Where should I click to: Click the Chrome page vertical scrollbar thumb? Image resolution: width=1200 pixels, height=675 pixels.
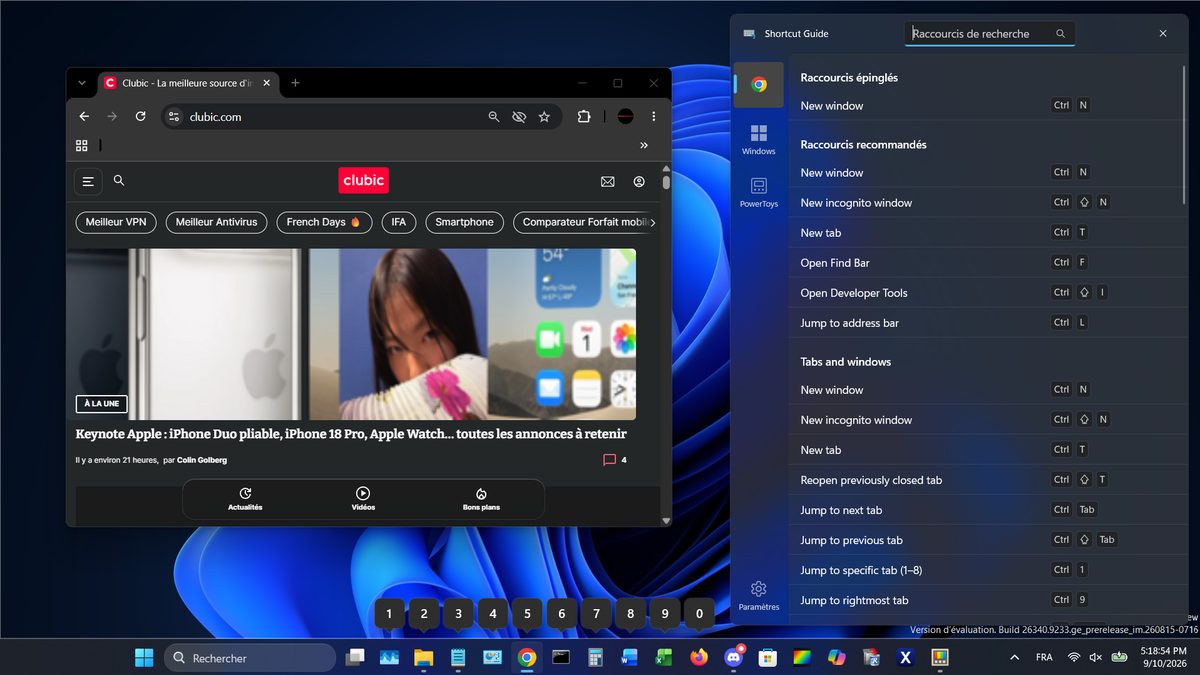tap(666, 182)
